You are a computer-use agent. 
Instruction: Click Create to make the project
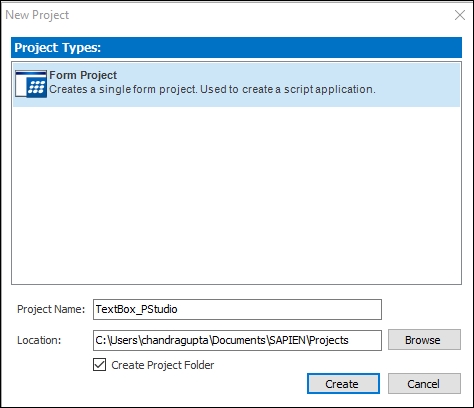pyautogui.click(x=343, y=384)
